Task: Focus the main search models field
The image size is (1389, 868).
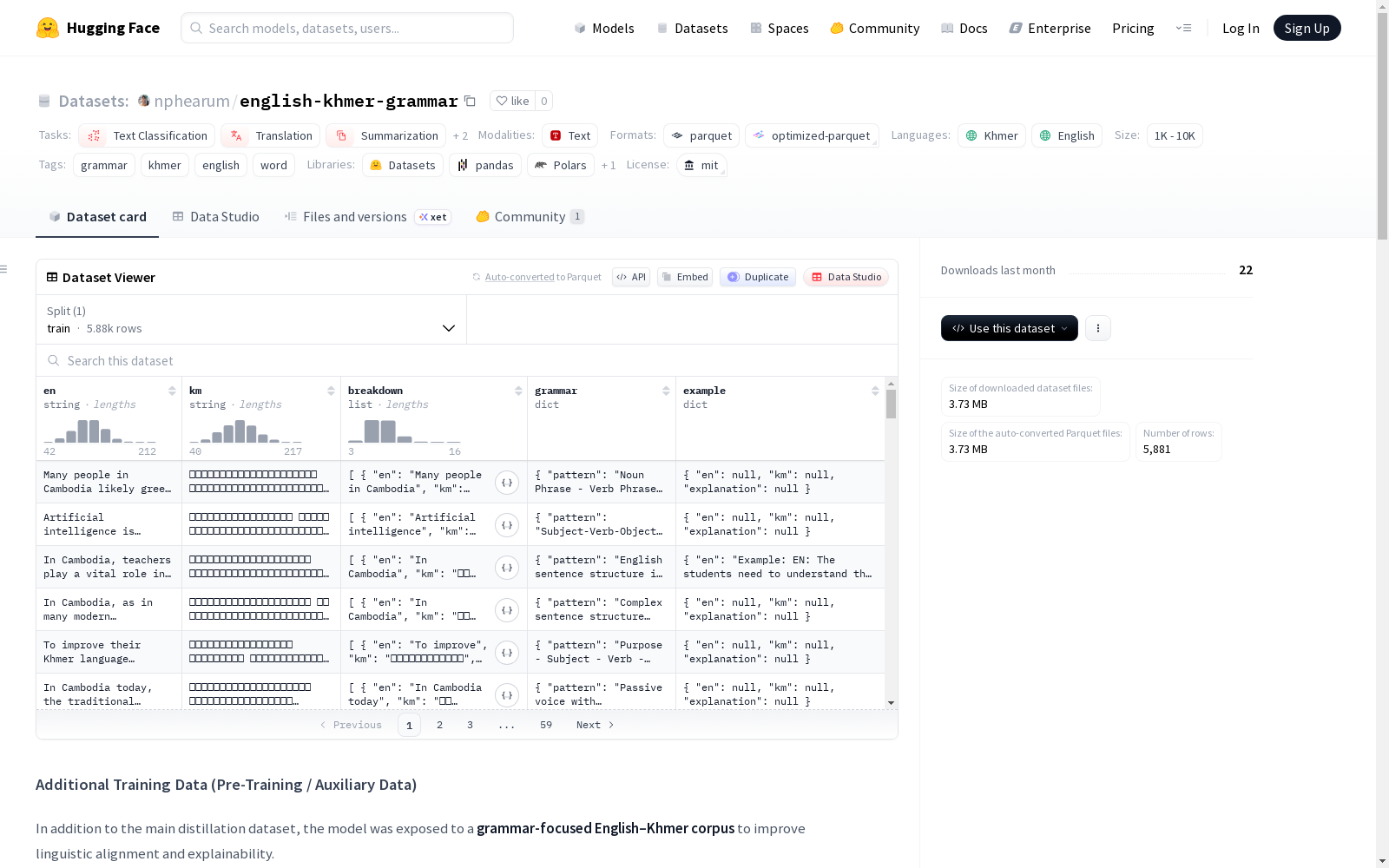Action: 347,28
